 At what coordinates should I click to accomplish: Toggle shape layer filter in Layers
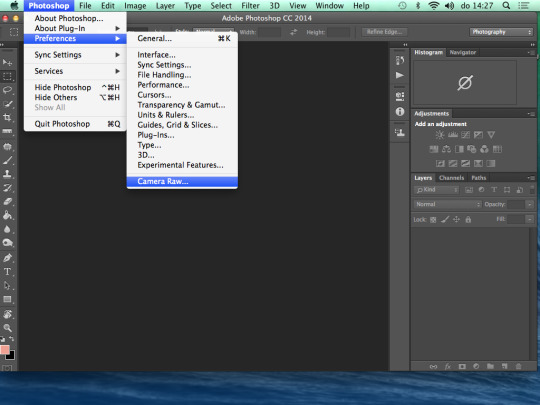tap(507, 190)
